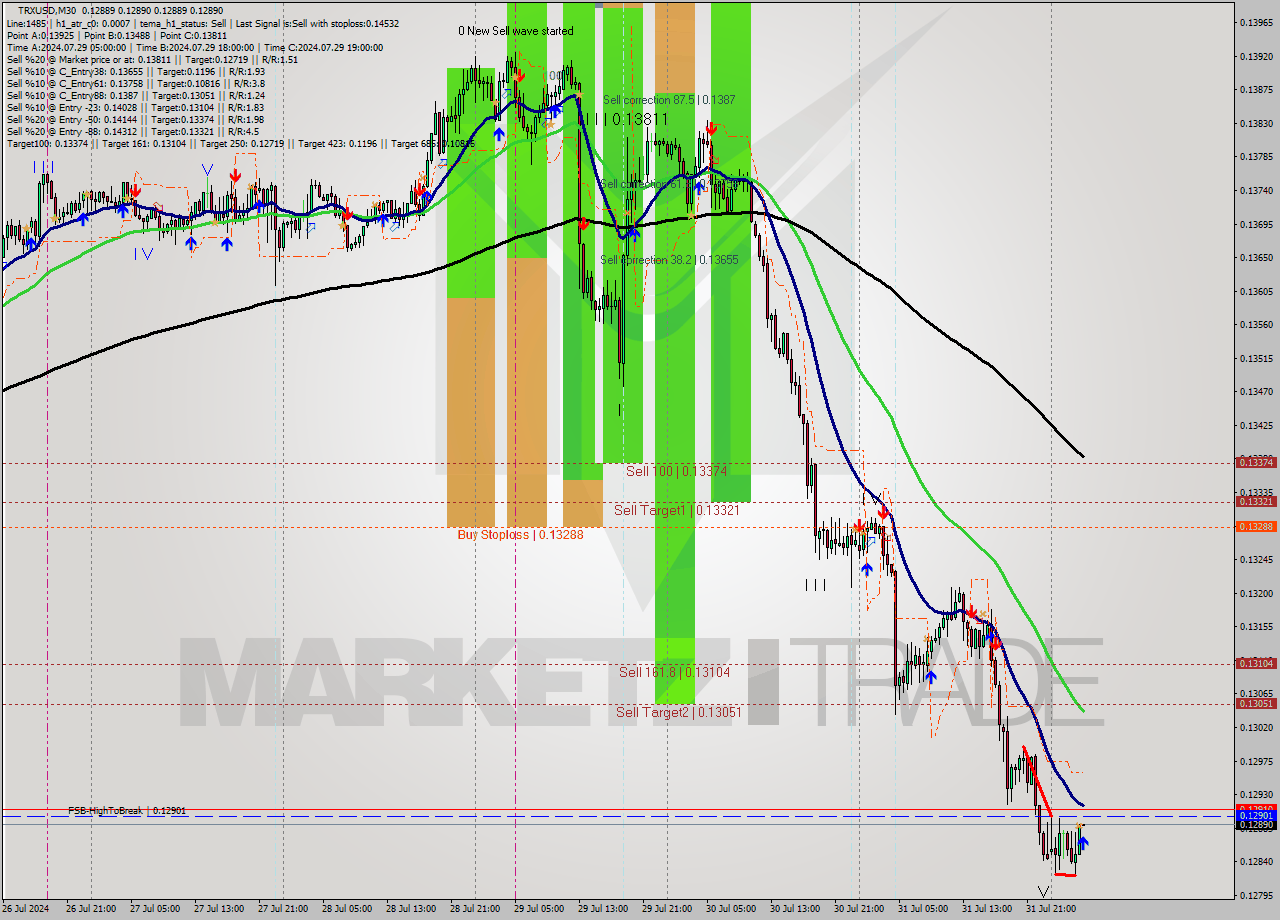
Task: Click the 0.13245 price scale value
Action: pos(1256,559)
